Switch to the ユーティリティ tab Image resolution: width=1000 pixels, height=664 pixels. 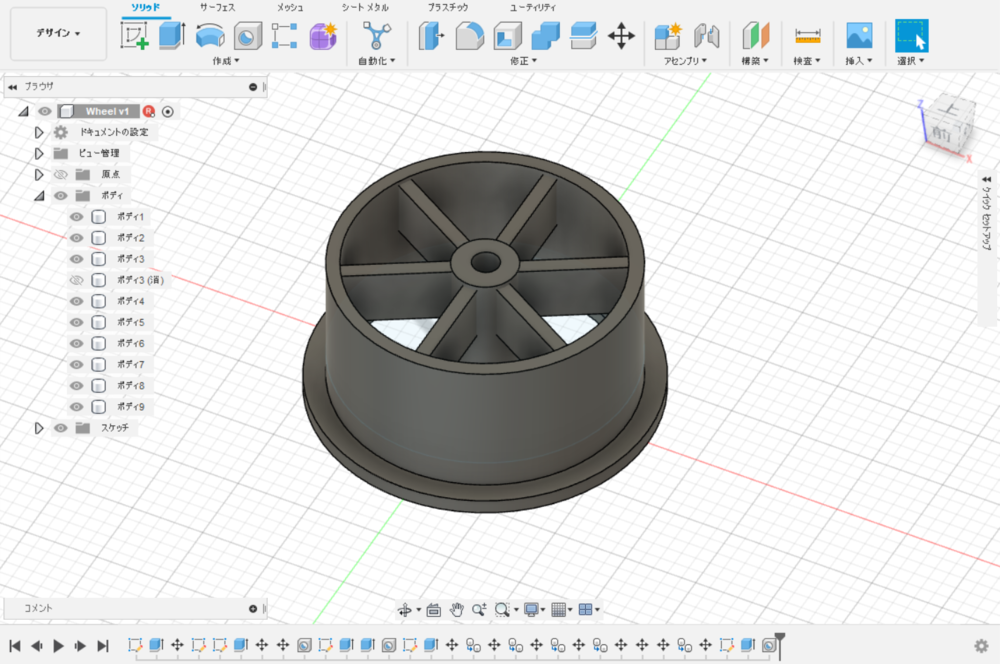(x=533, y=7)
